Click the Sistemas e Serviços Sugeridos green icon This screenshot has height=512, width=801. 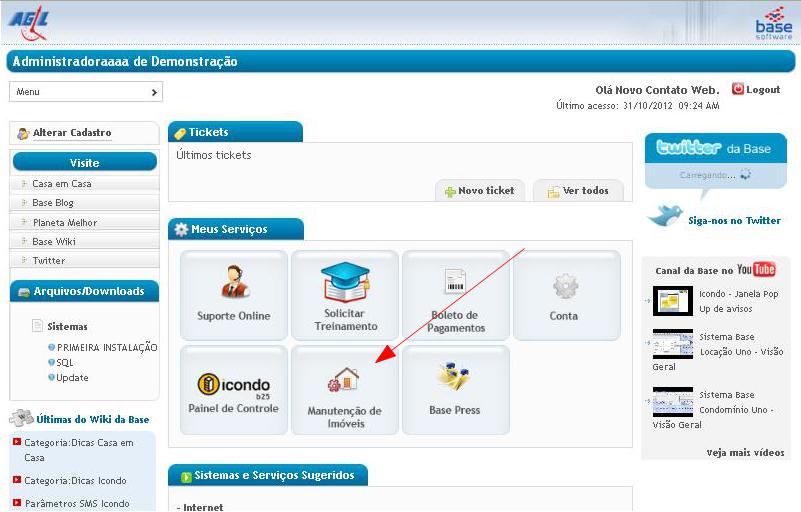(x=186, y=477)
